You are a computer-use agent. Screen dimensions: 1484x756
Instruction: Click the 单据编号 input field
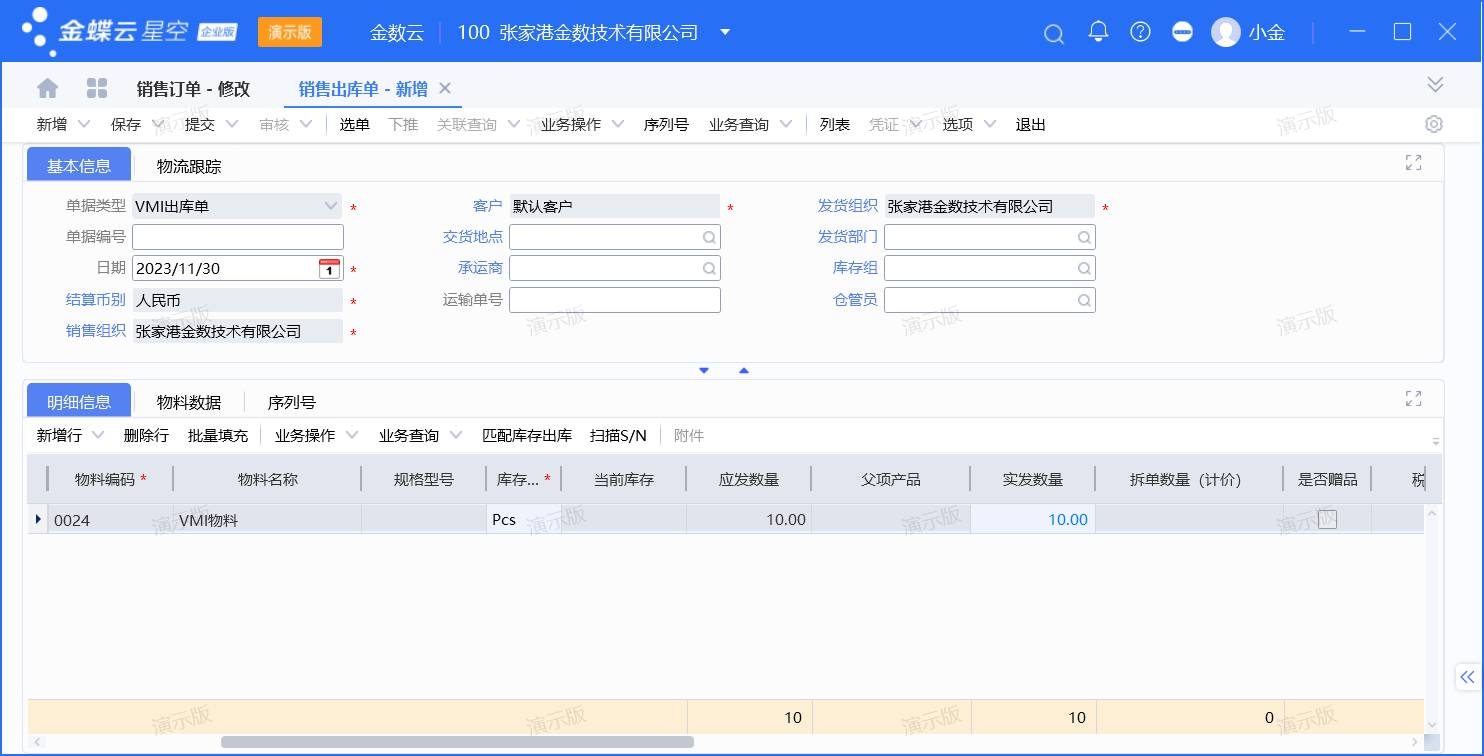238,237
